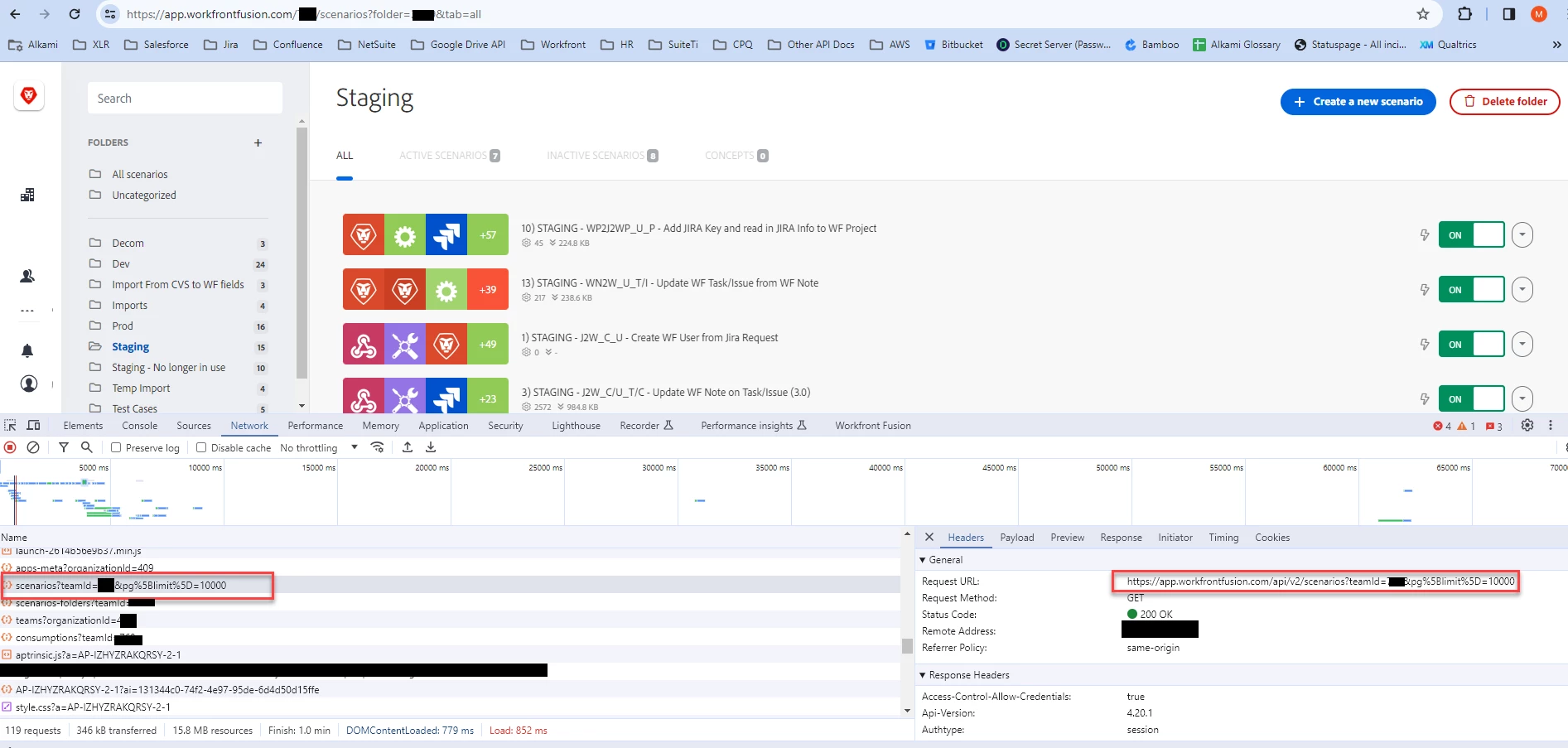Open the Teams sidebar icon
Viewport: 1568px width, 748px height.
click(x=27, y=276)
